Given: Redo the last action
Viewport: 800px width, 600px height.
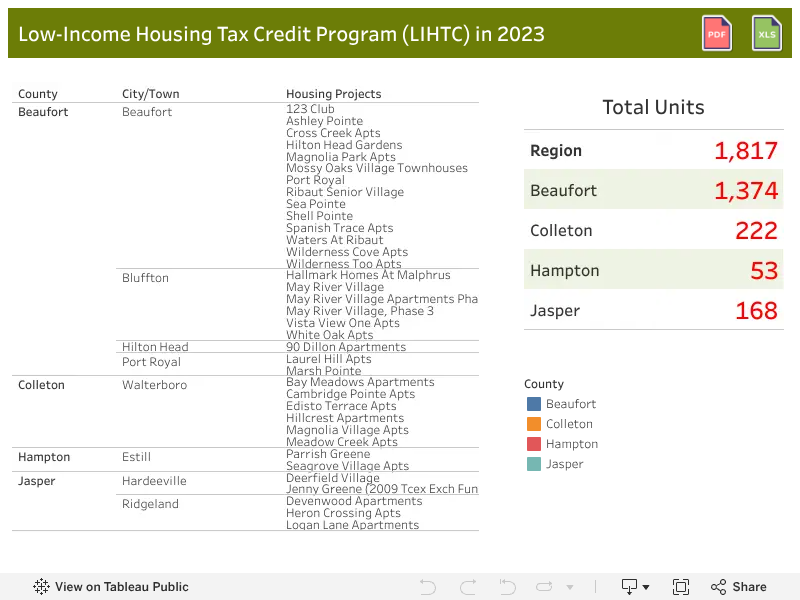Looking at the screenshot, I should (468, 587).
